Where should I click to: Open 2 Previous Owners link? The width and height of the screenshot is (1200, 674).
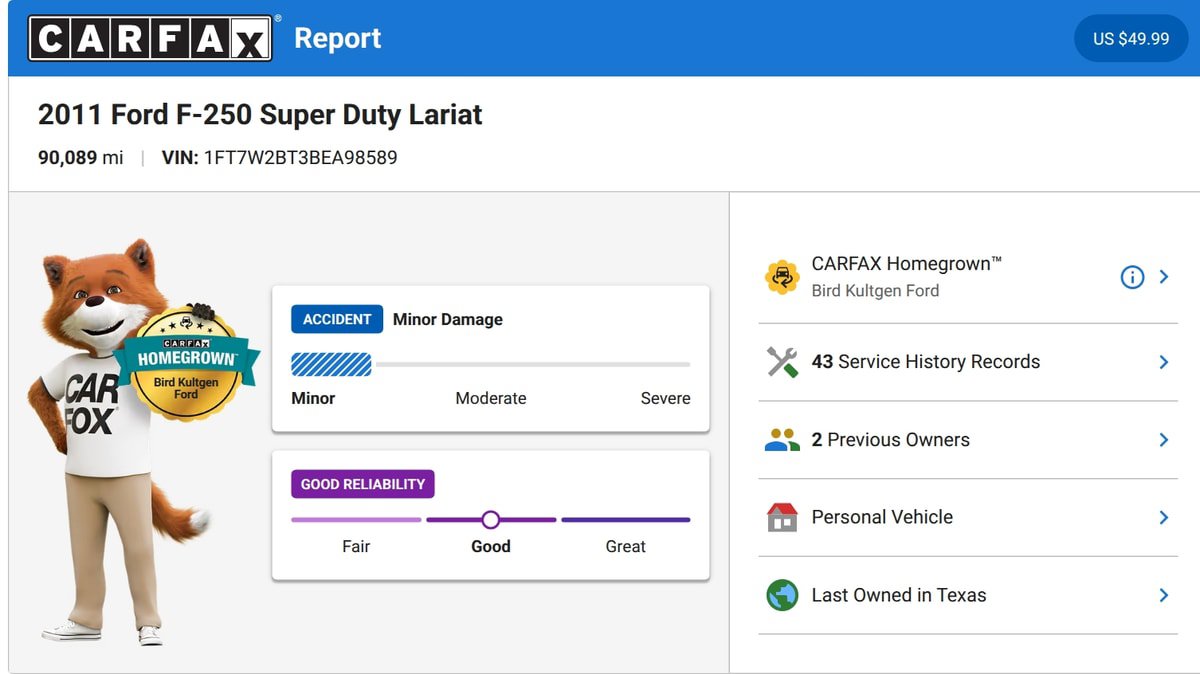[891, 440]
